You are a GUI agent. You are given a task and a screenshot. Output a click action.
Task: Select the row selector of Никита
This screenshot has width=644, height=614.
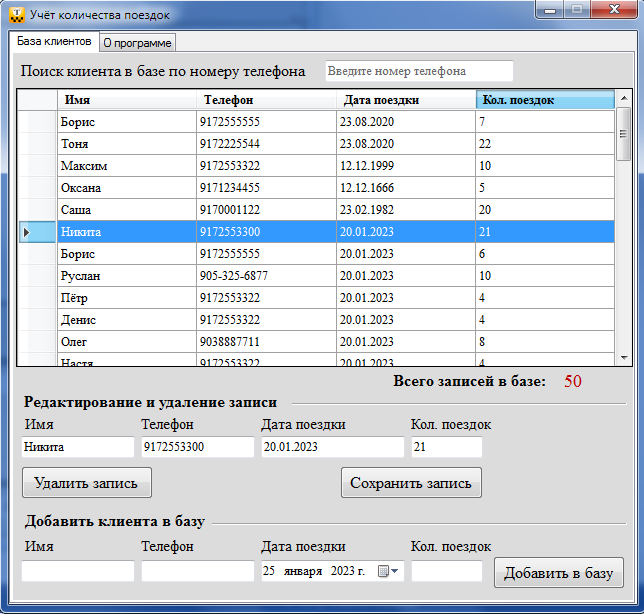(x=38, y=232)
